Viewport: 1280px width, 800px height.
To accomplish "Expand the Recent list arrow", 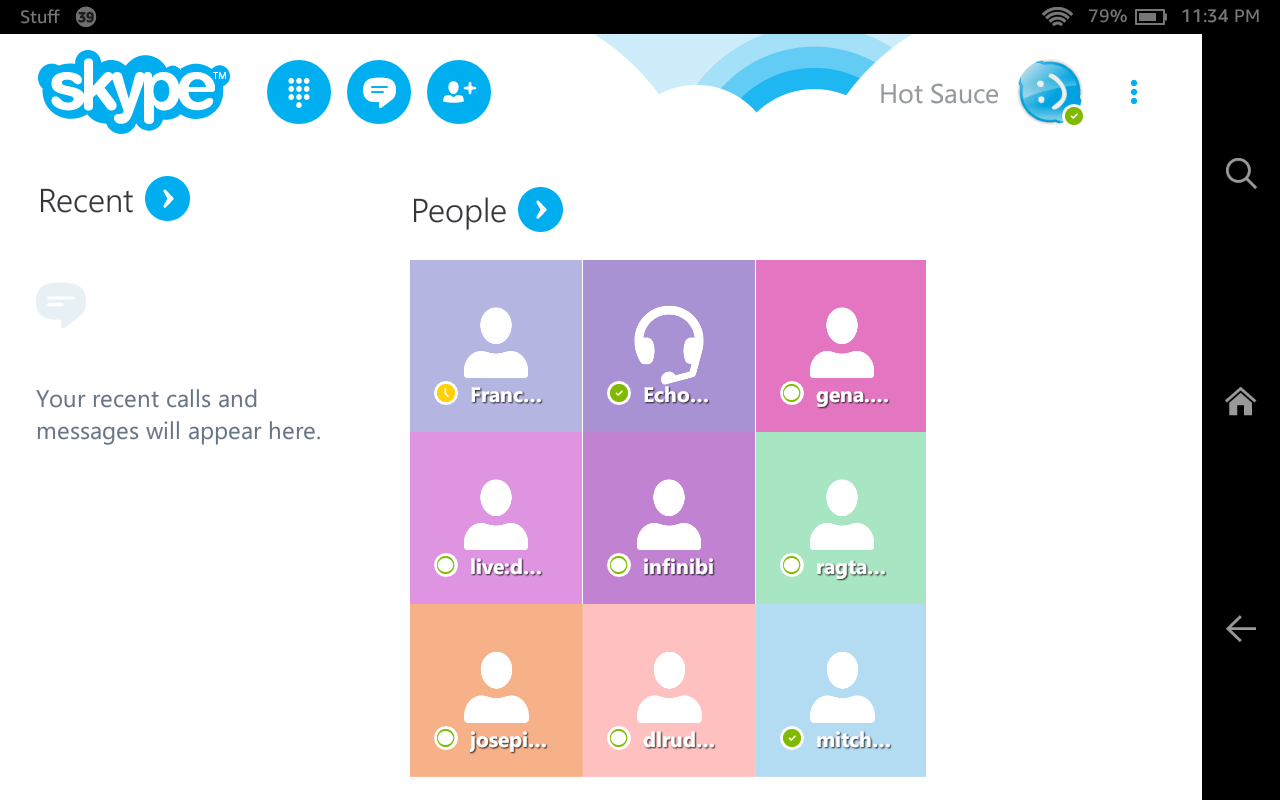I will [167, 199].
